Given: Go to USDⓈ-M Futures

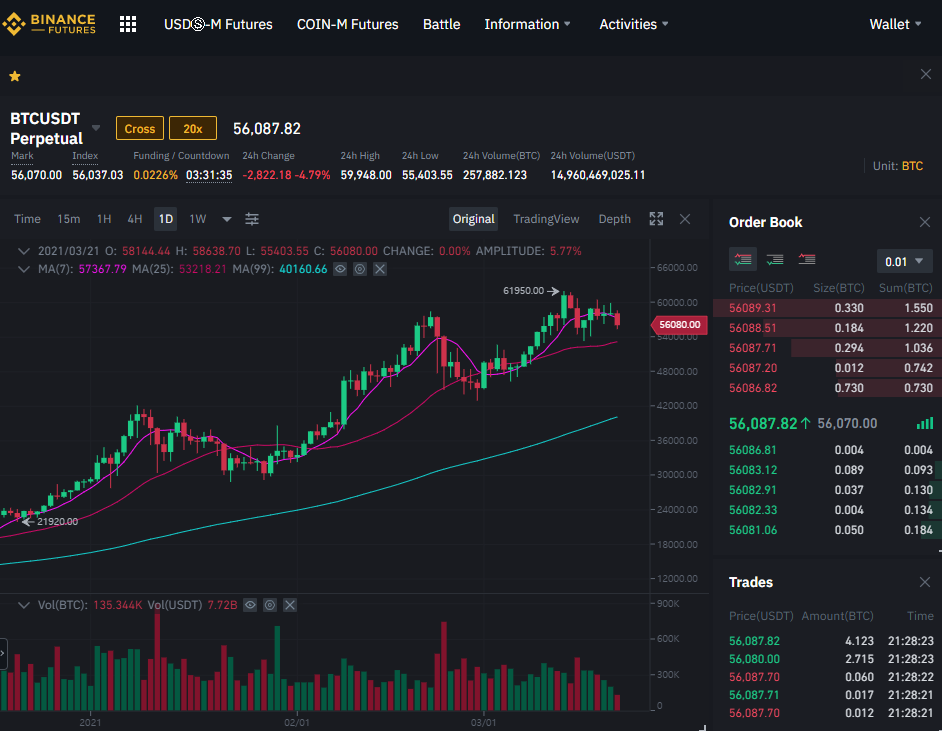Looking at the screenshot, I should [x=218, y=25].
